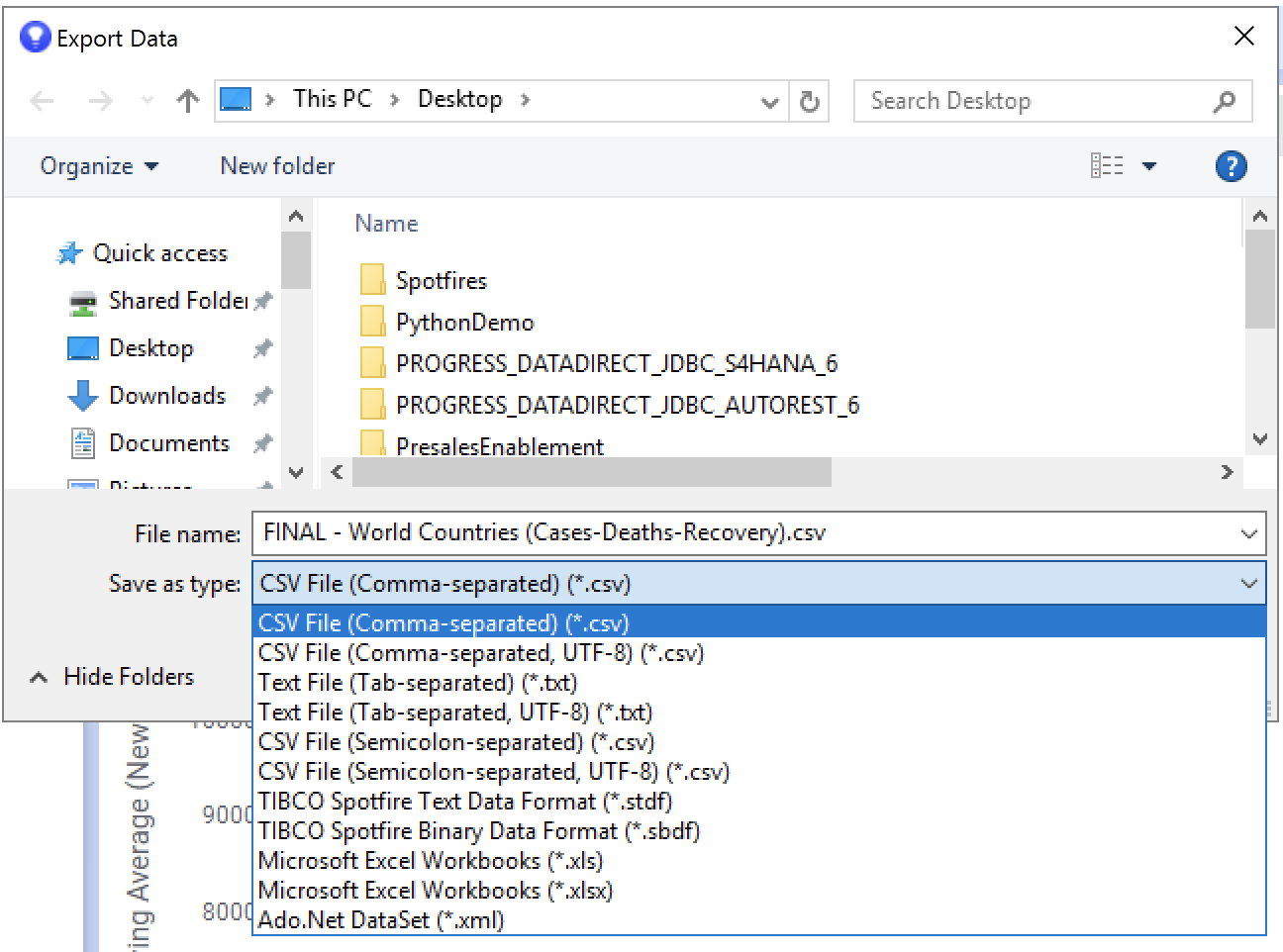This screenshot has width=1283, height=952.
Task: Open the blue Help question mark icon
Action: 1230,166
